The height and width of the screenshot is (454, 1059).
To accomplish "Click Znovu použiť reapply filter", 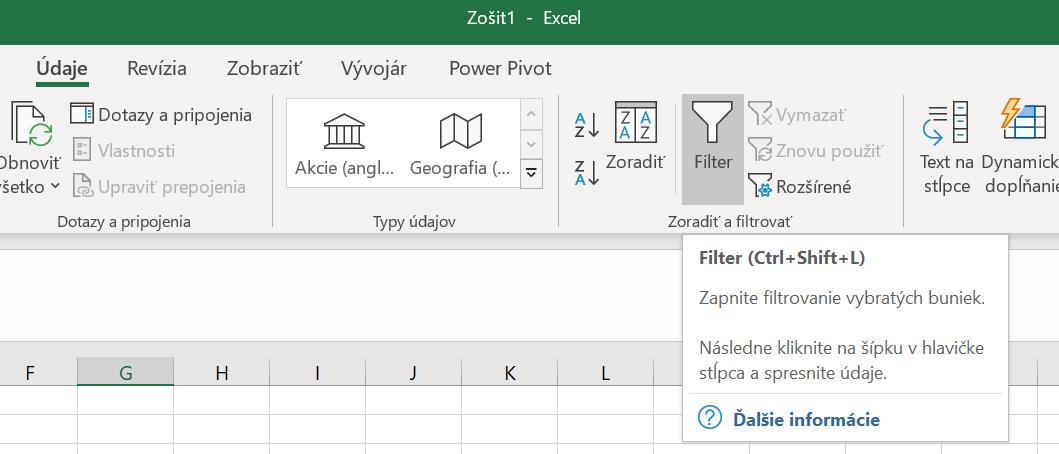I will [x=815, y=150].
